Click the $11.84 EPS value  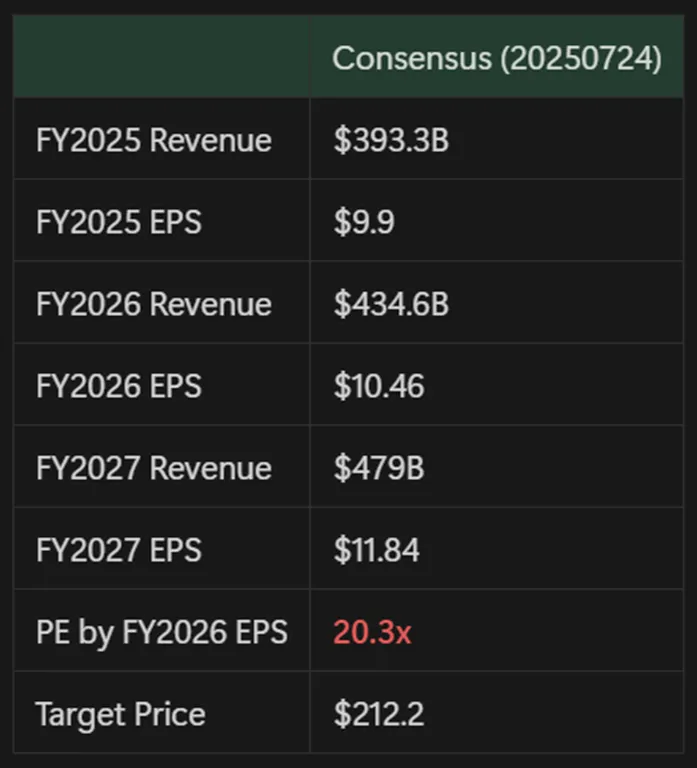pos(377,550)
